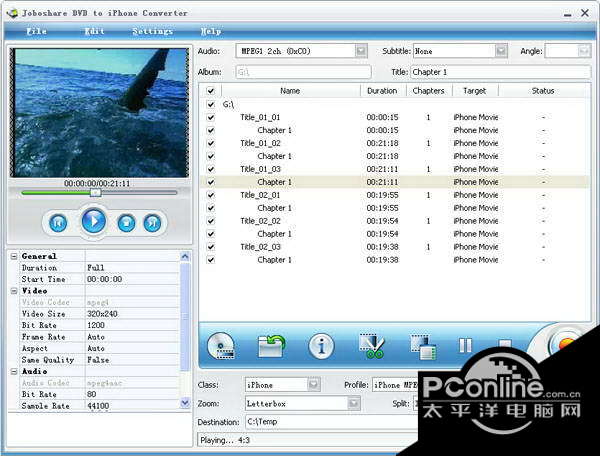Click the previous track button
The height and width of the screenshot is (456, 600).
click(58, 222)
